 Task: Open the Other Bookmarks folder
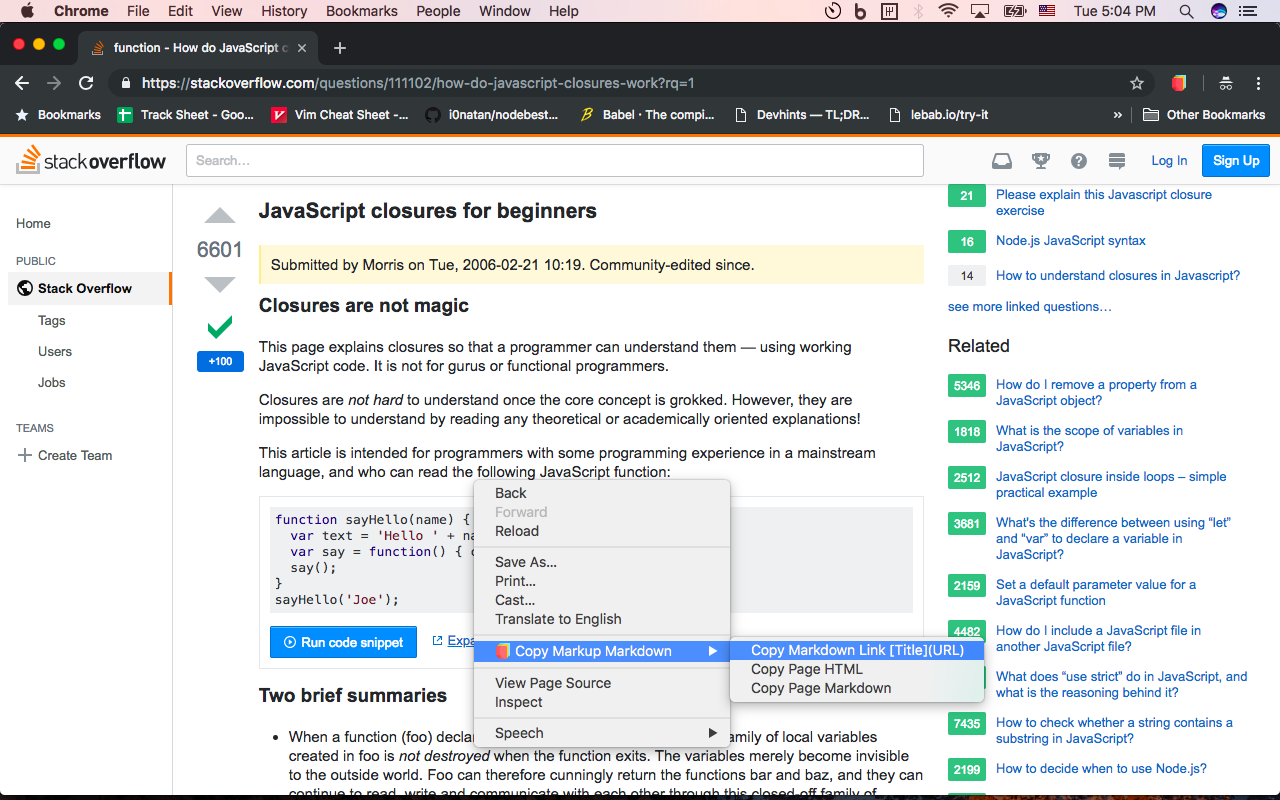1204,115
